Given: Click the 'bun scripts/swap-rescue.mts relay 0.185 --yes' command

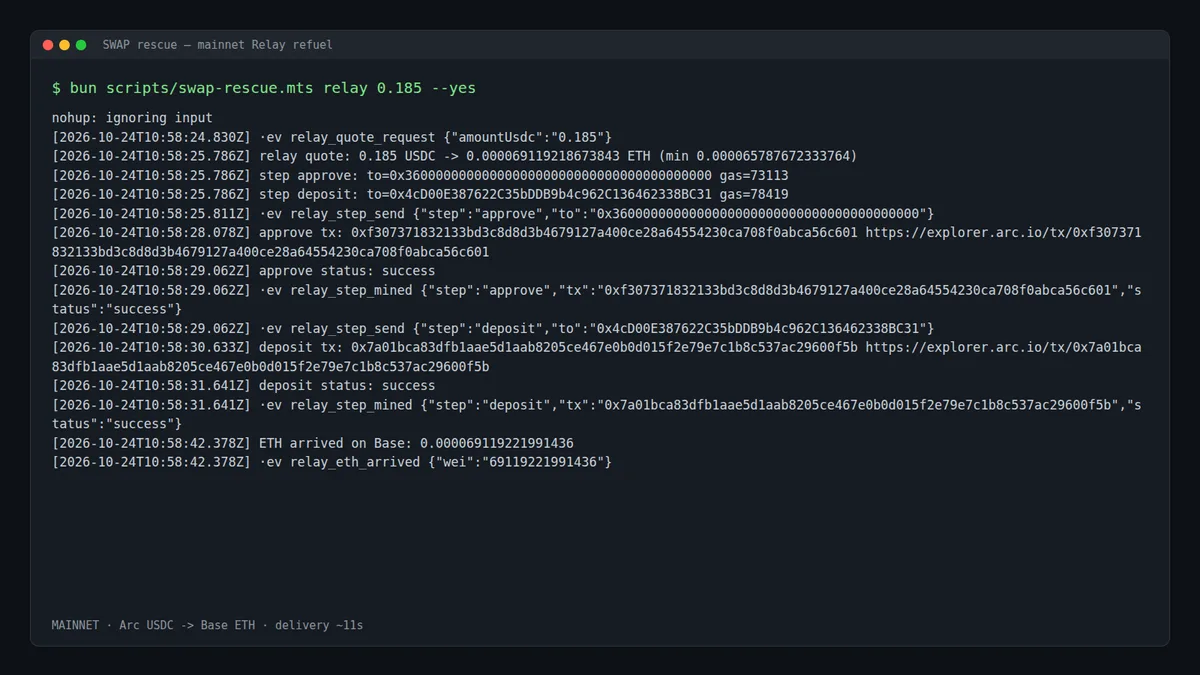Looking at the screenshot, I should tap(273, 88).
